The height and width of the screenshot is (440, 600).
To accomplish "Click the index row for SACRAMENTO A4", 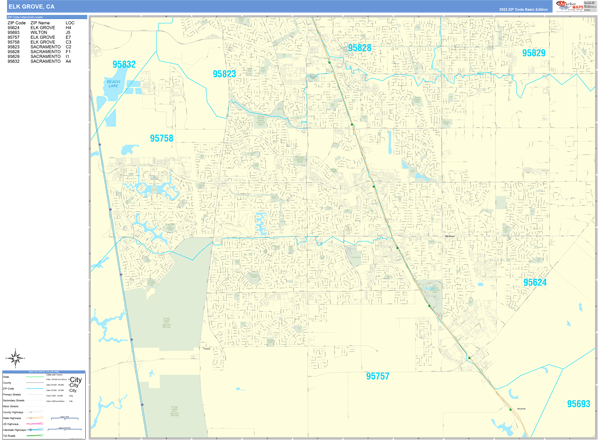I will (39, 61).
